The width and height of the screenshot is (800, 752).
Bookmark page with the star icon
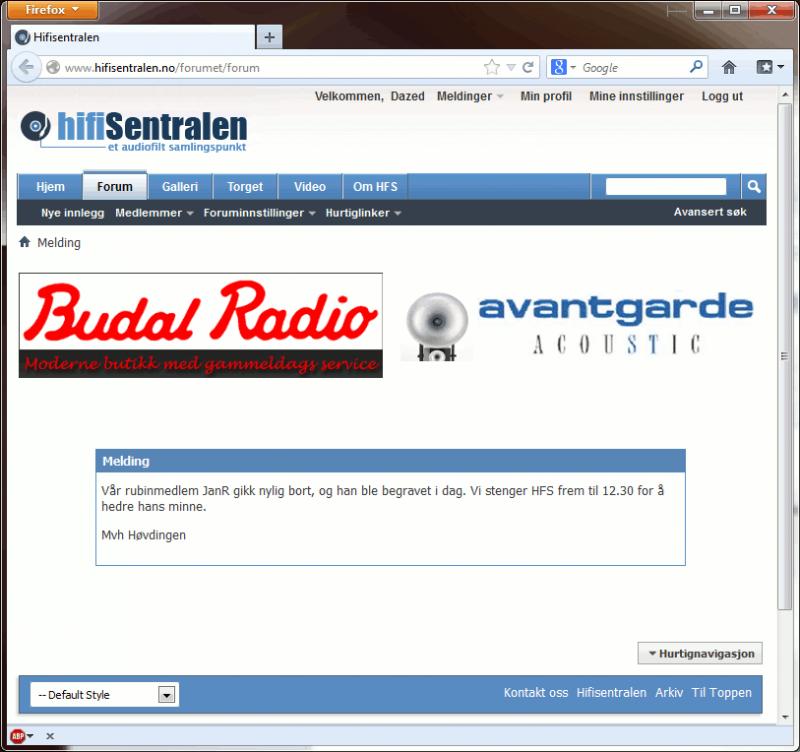(x=492, y=67)
